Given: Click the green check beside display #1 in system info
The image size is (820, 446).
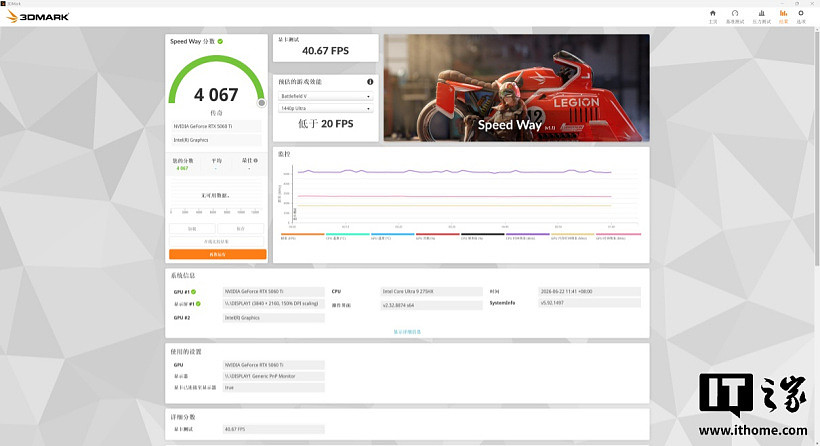Looking at the screenshot, I should [198, 304].
